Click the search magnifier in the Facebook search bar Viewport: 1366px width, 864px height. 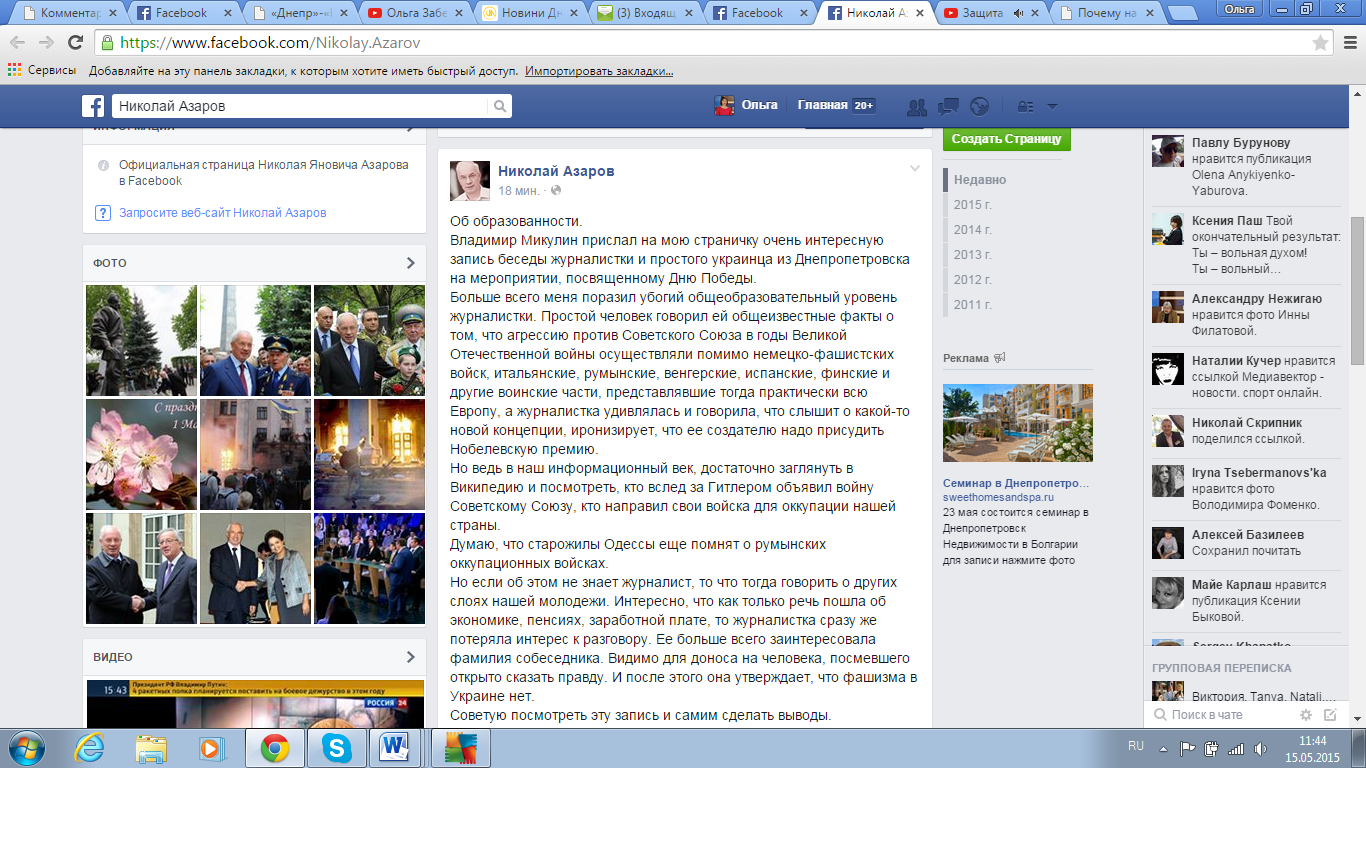click(498, 105)
